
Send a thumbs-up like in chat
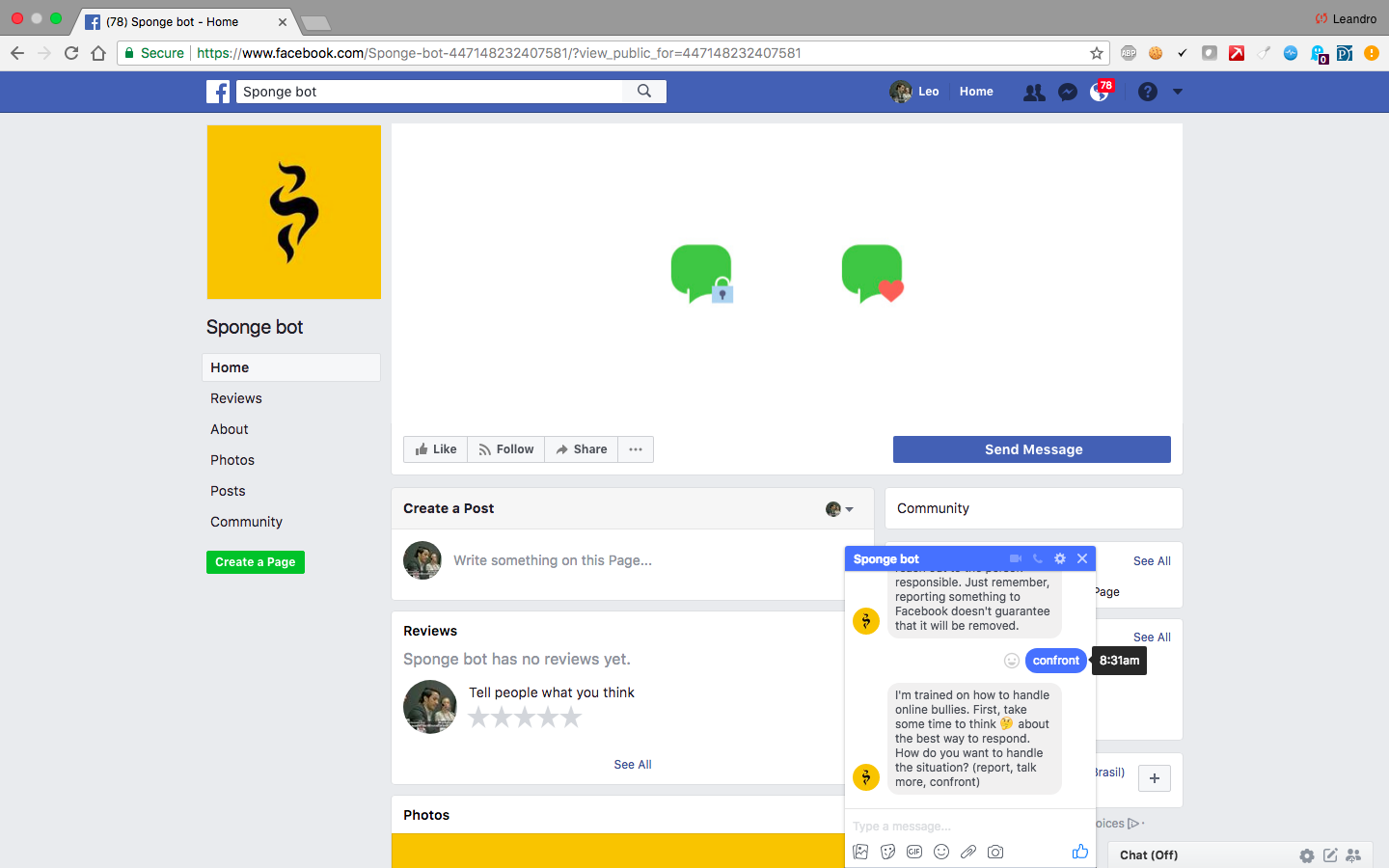click(x=1080, y=851)
